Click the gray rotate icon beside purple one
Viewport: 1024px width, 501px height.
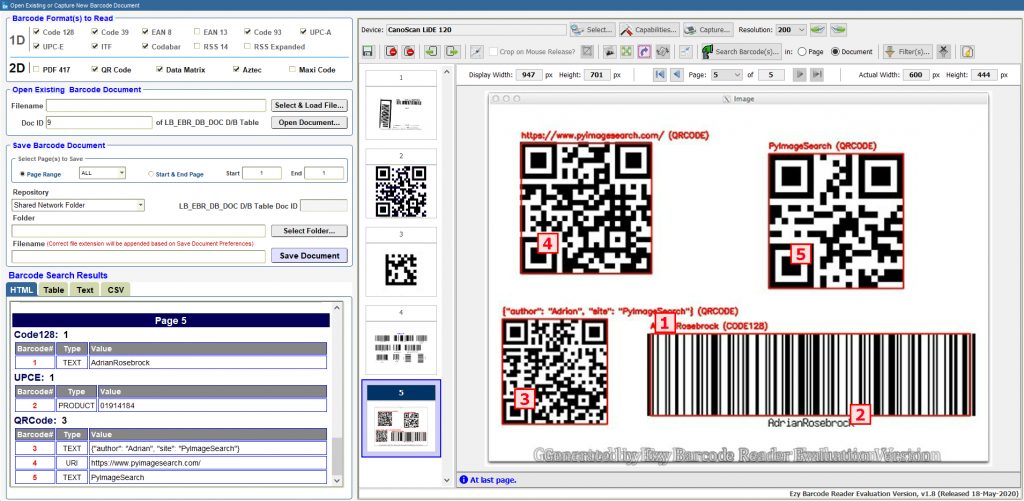tap(663, 52)
